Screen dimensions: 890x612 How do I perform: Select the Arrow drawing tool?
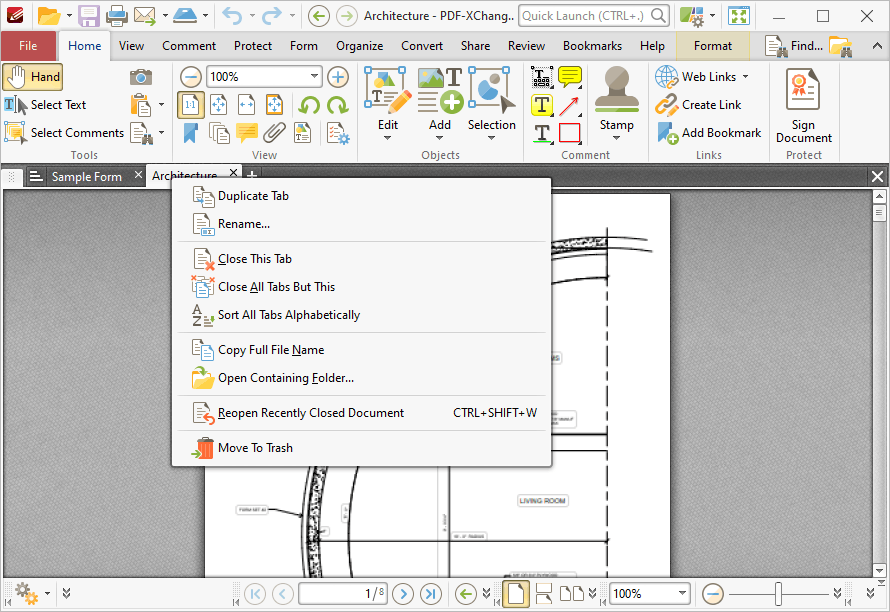click(570, 105)
